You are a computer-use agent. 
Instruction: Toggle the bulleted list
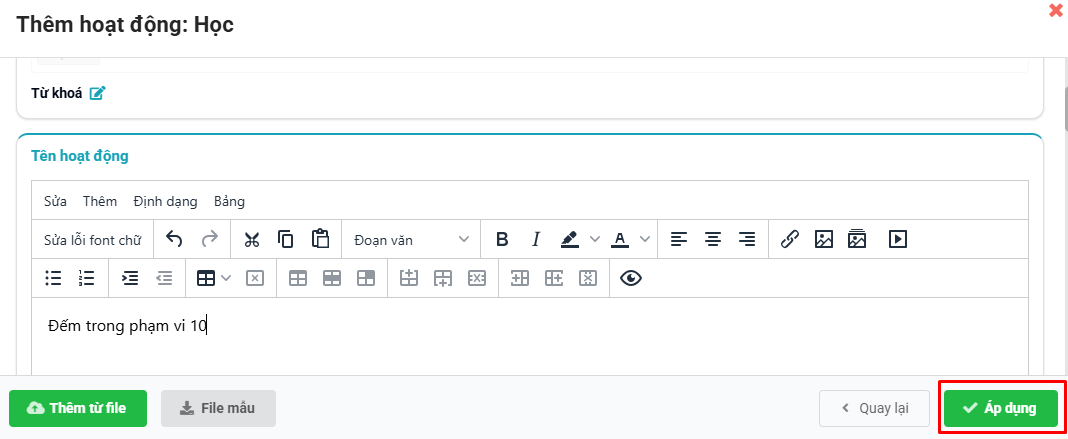point(53,278)
